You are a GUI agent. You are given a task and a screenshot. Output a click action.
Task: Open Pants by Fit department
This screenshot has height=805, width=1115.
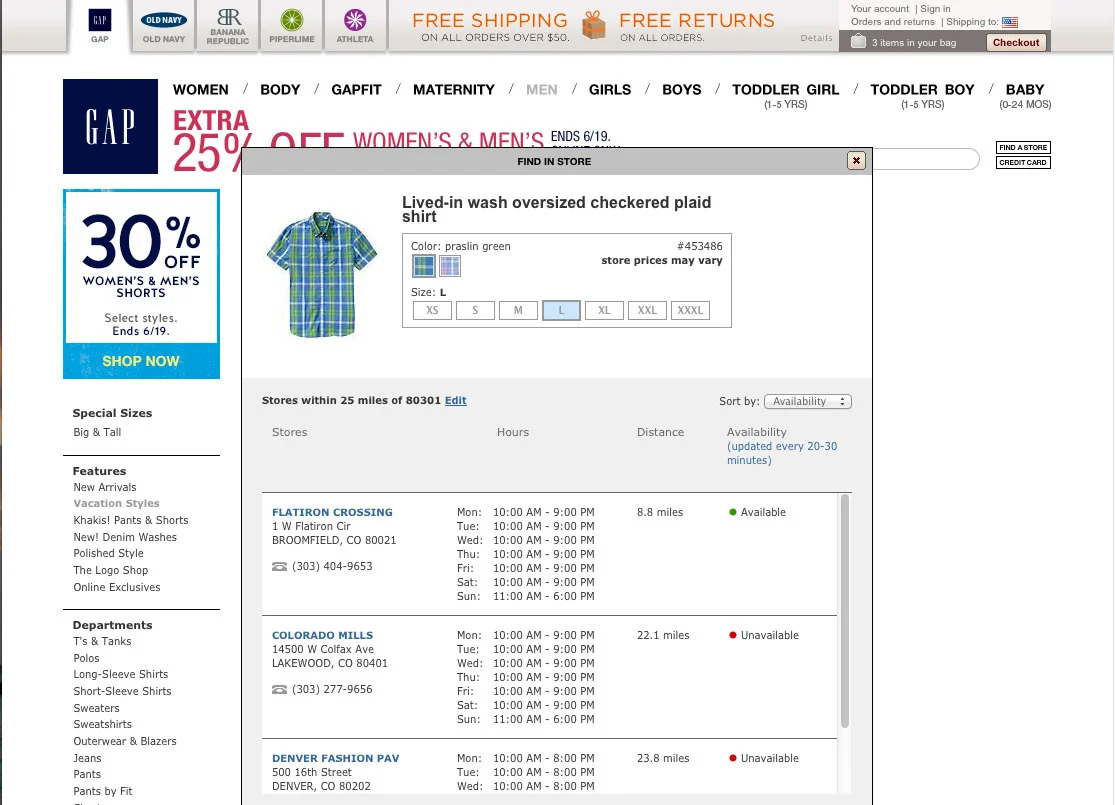[102, 791]
